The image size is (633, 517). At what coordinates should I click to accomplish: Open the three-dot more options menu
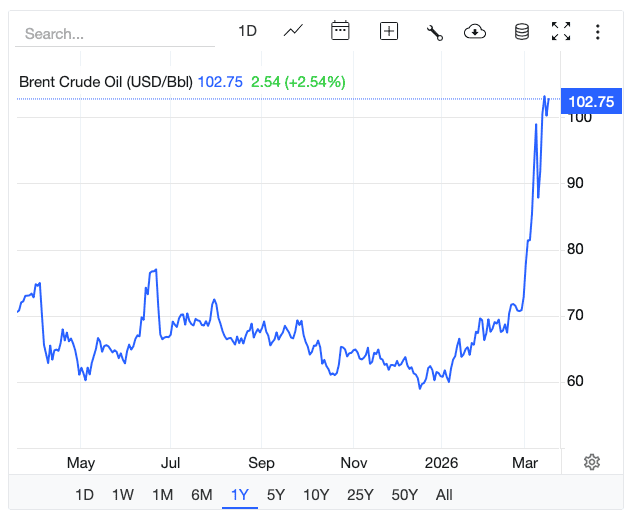[597, 32]
